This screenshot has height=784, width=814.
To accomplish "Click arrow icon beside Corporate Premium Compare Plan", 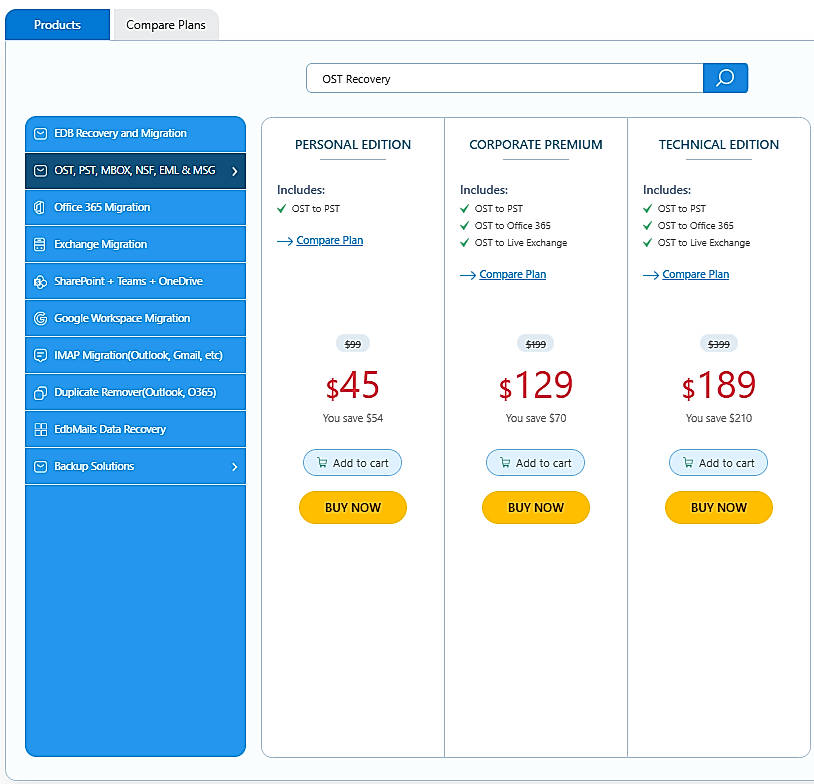I will coord(468,275).
